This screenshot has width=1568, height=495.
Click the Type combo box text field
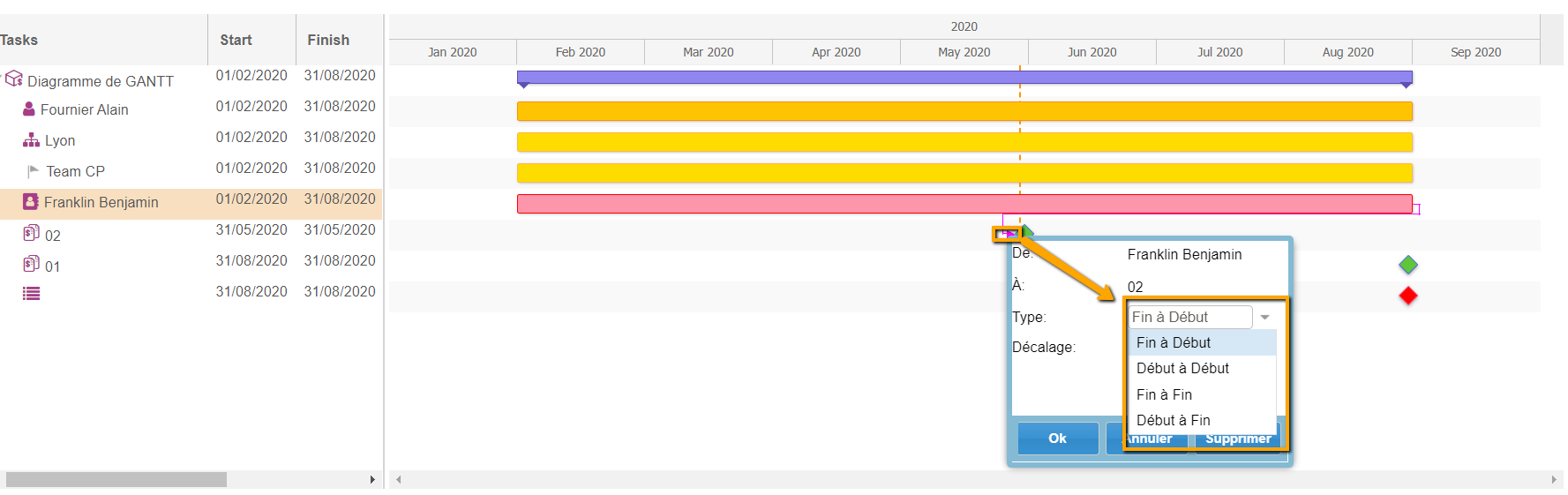point(1189,318)
